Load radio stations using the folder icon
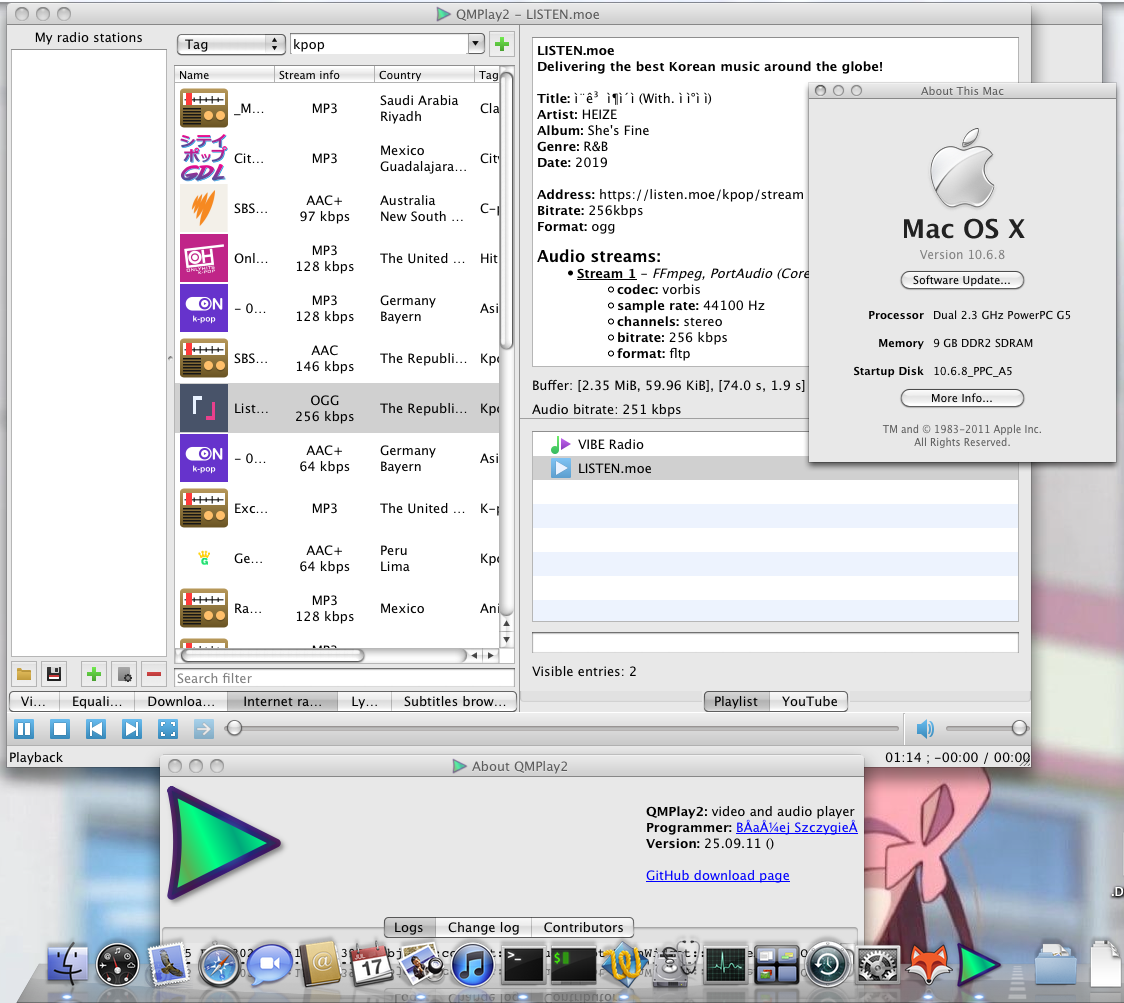This screenshot has width=1124, height=1003. pyautogui.click(x=24, y=674)
